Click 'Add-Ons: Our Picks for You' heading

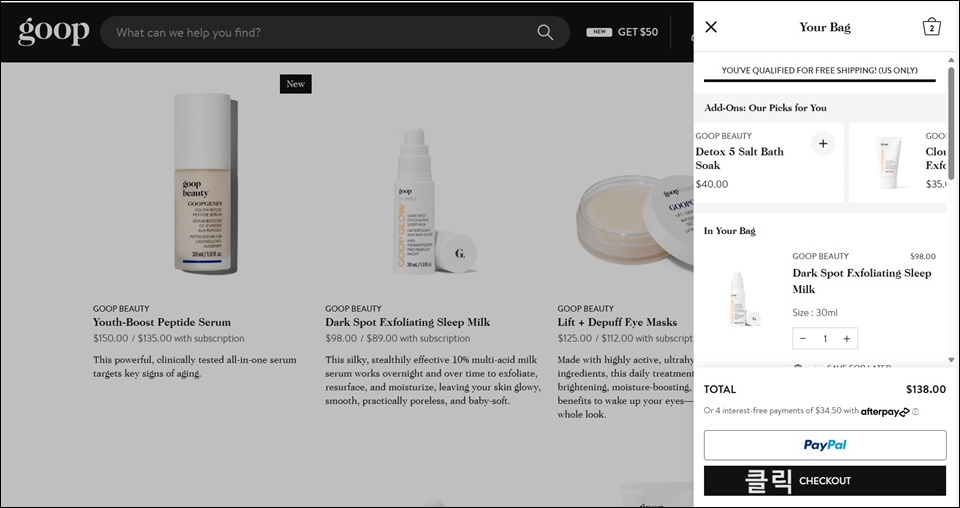point(765,108)
